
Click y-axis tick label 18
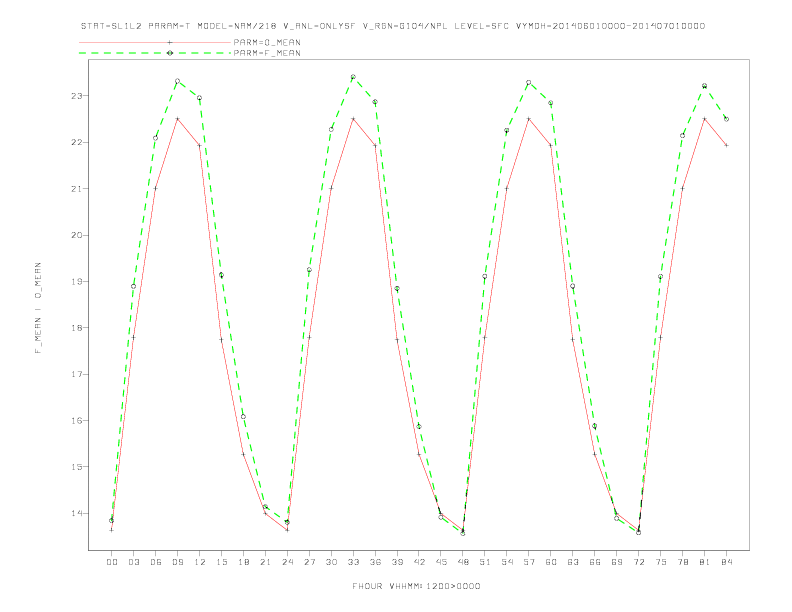point(78,328)
